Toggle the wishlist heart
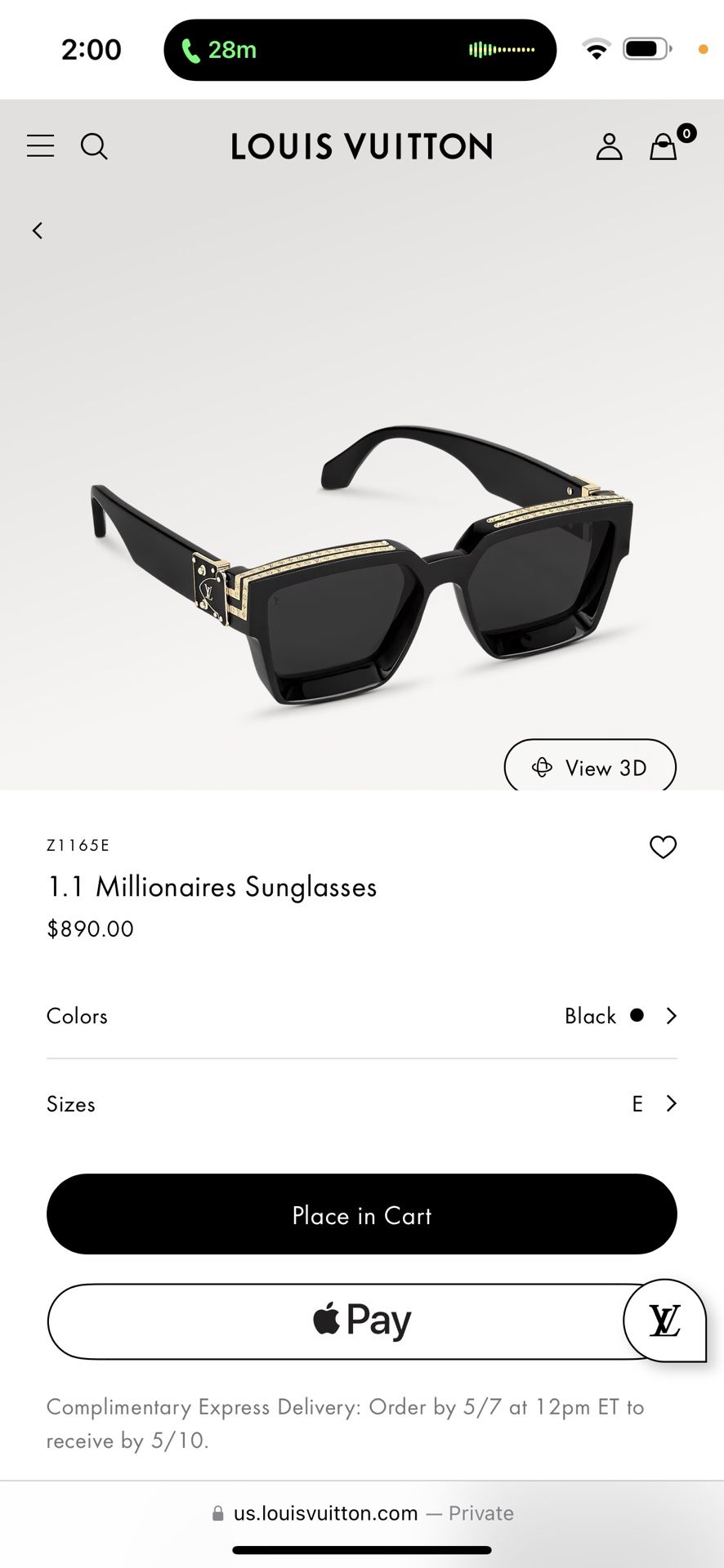The image size is (724, 1568). tap(664, 847)
